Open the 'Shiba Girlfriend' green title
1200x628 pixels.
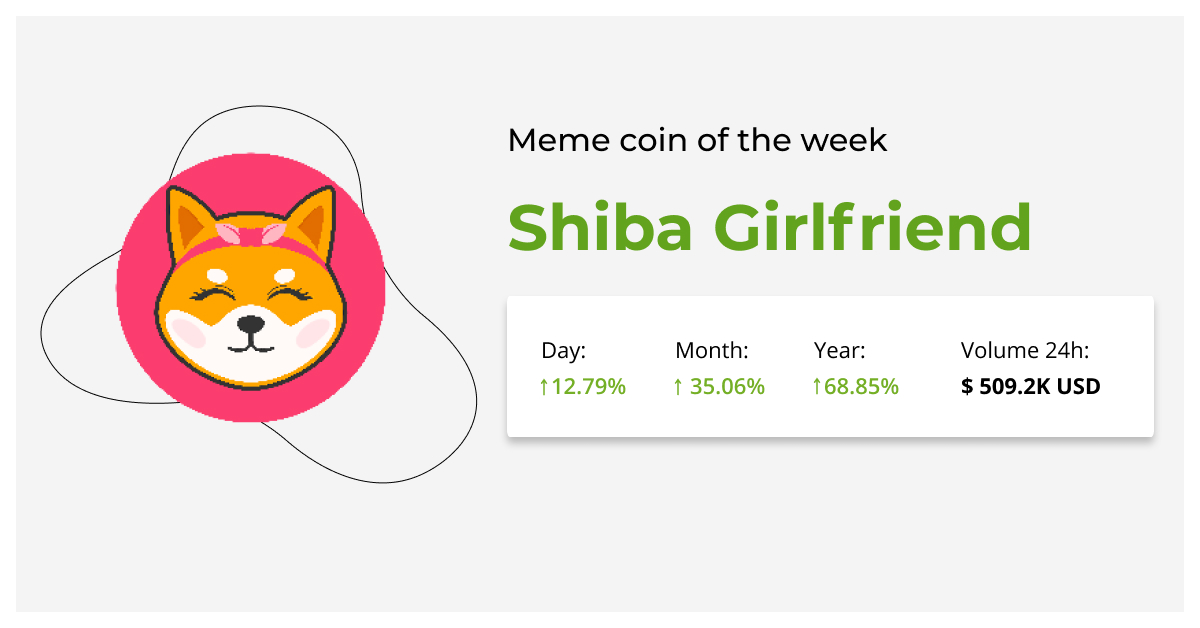click(769, 228)
